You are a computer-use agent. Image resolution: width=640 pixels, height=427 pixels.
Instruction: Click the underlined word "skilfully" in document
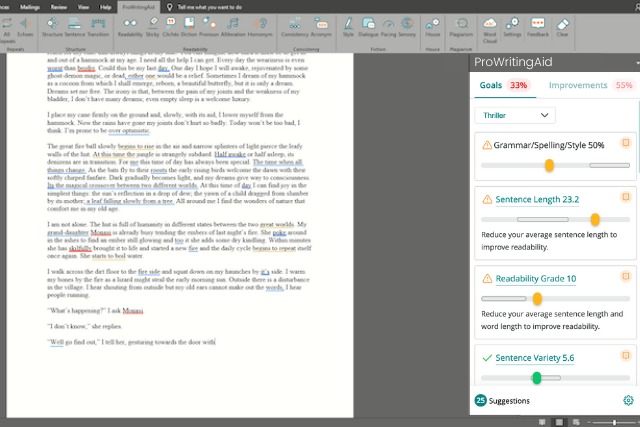click(x=80, y=248)
